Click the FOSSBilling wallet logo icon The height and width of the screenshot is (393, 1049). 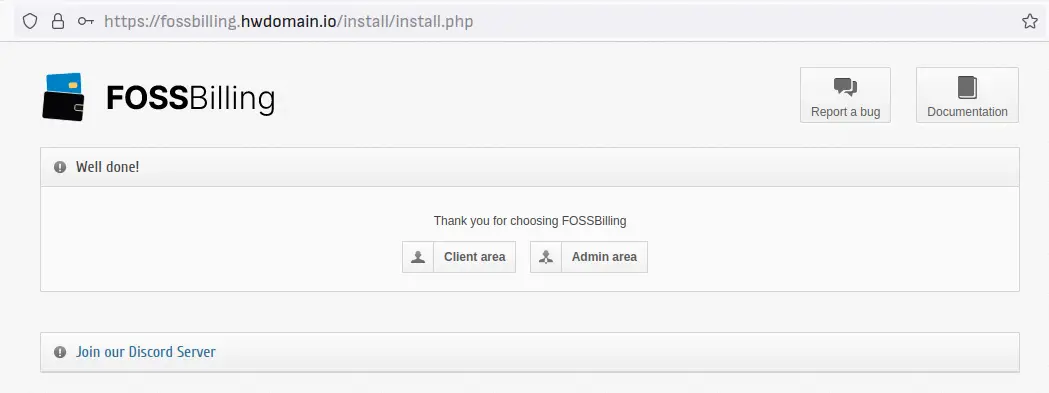coord(64,97)
